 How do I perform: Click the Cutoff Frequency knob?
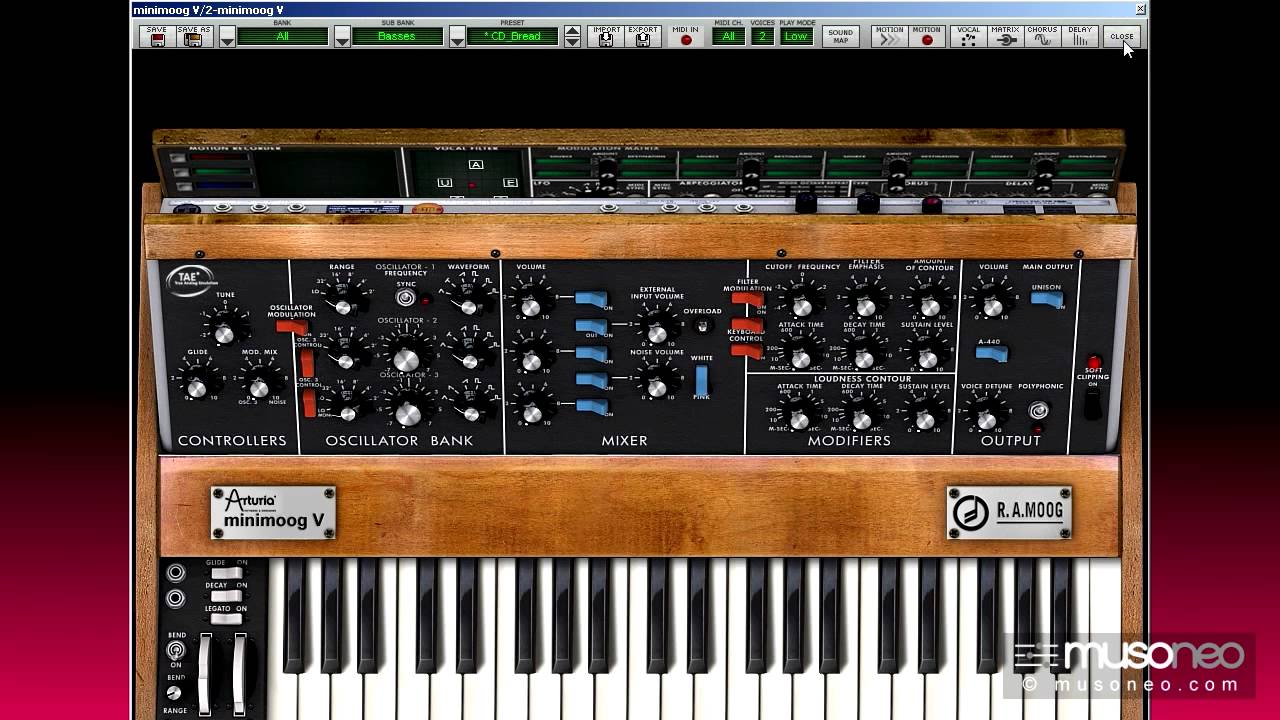pos(801,305)
